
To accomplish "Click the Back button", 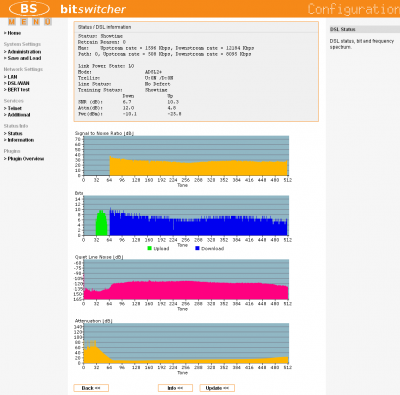I will point(91,388).
